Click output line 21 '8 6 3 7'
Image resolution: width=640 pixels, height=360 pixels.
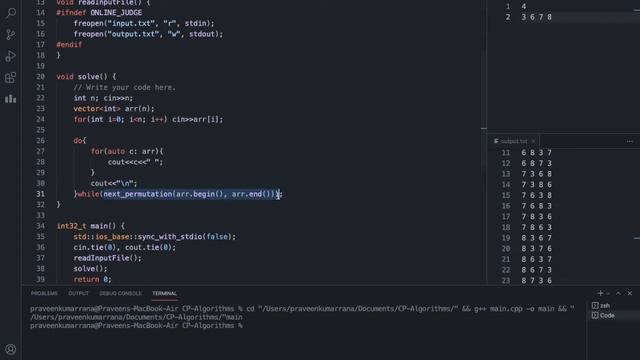pos(536,259)
